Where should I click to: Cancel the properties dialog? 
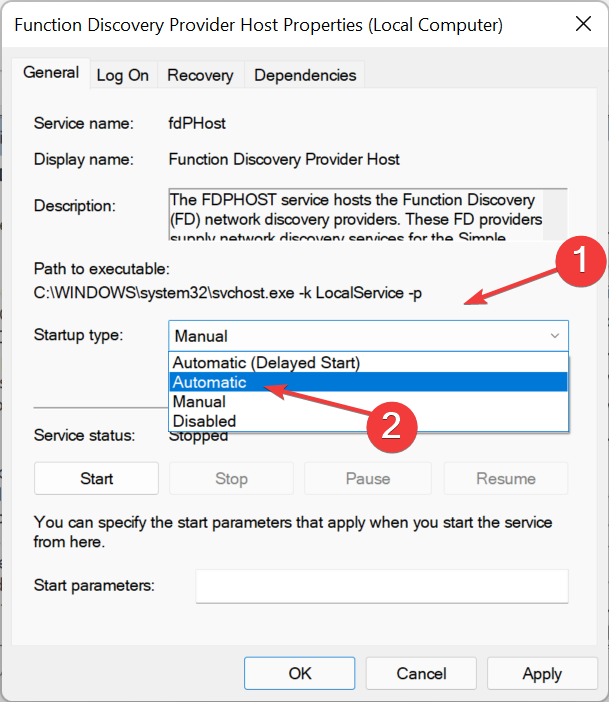[421, 674]
